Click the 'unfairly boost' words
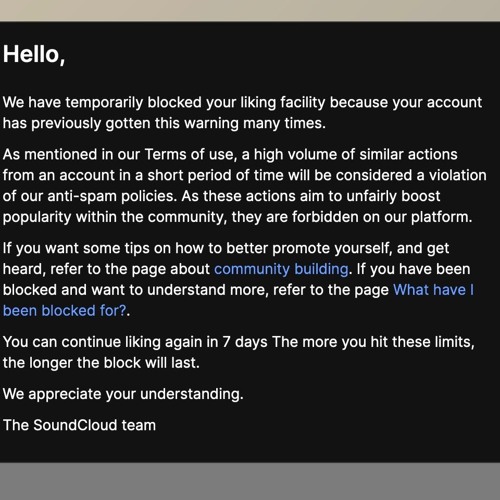Viewport: 500px width, 500px height. (393, 196)
